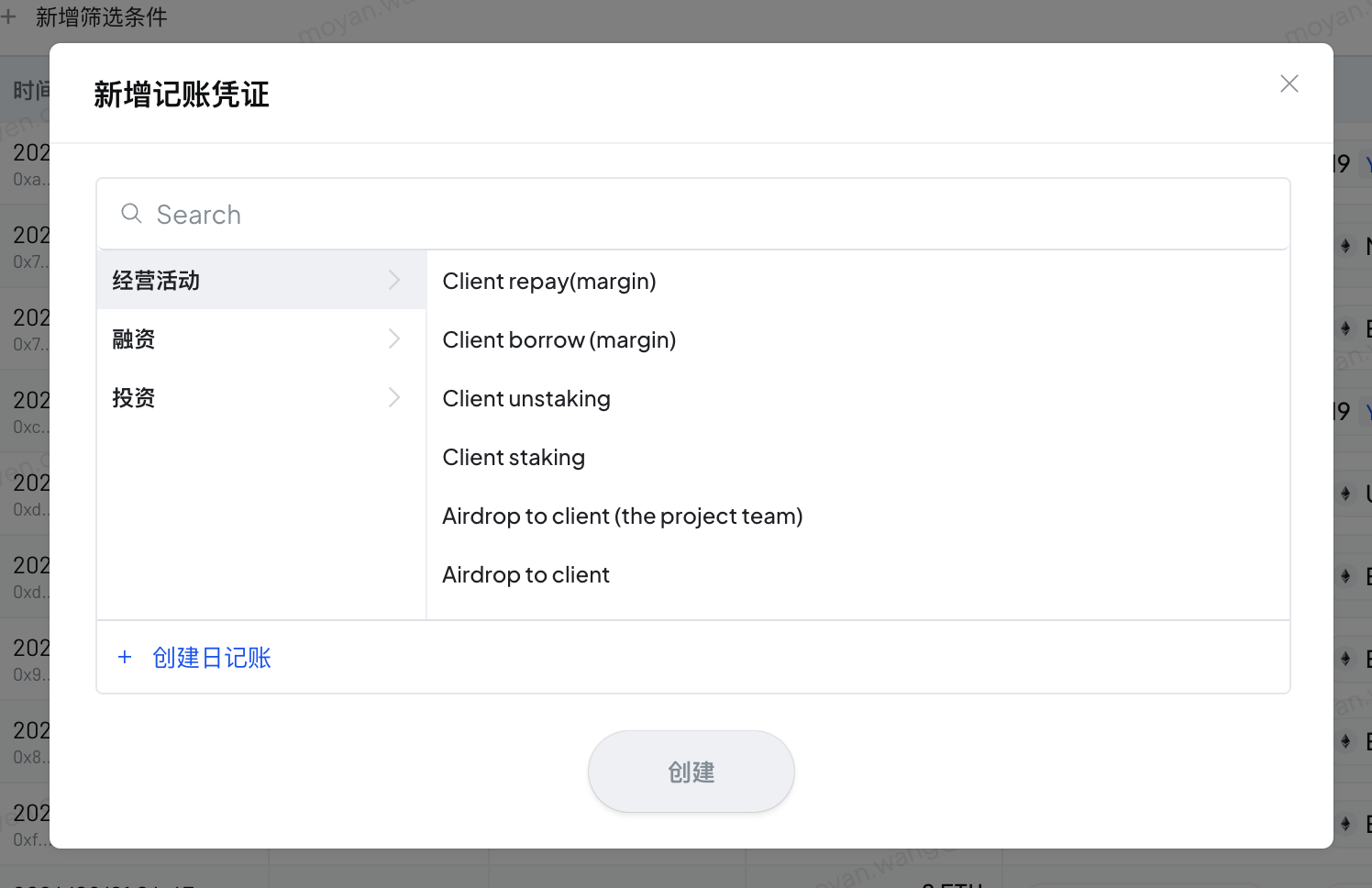Select the 经营活动 category
Image resolution: width=1372 pixels, height=888 pixels.
click(157, 281)
